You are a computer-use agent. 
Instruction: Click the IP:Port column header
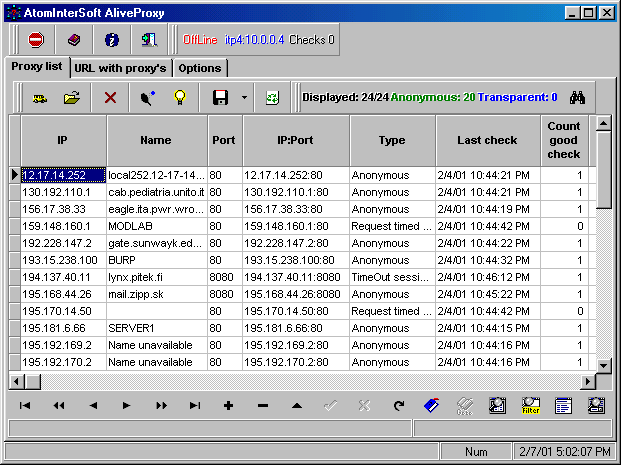(296, 140)
